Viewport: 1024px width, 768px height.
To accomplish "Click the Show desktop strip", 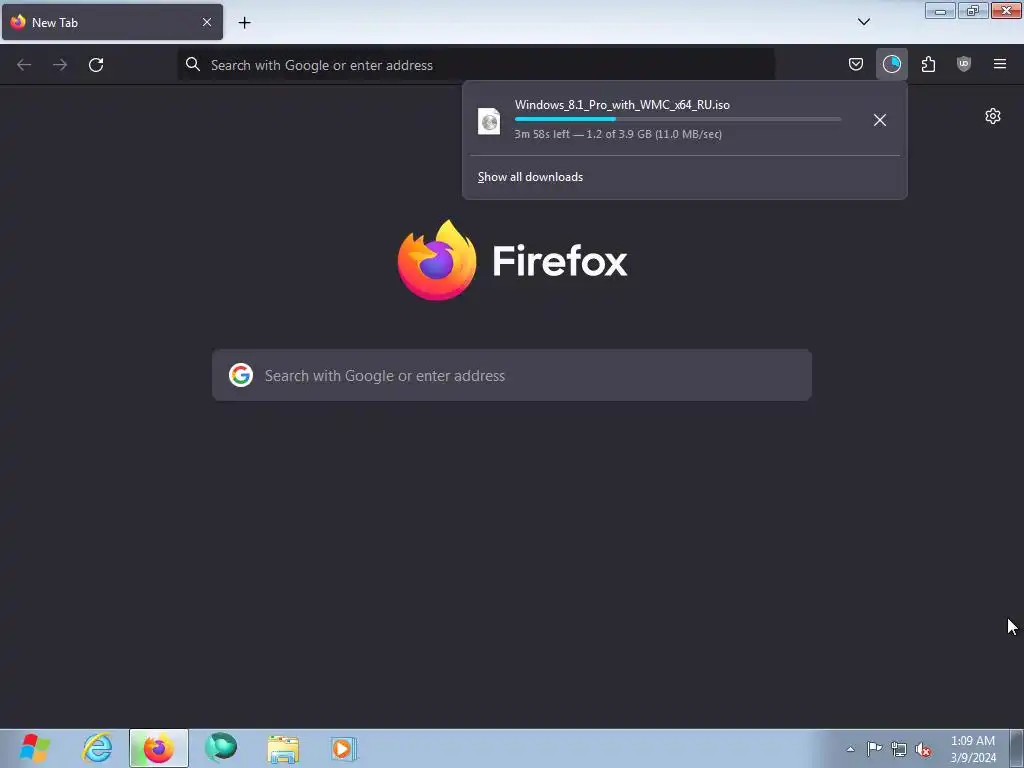I will click(1017, 748).
